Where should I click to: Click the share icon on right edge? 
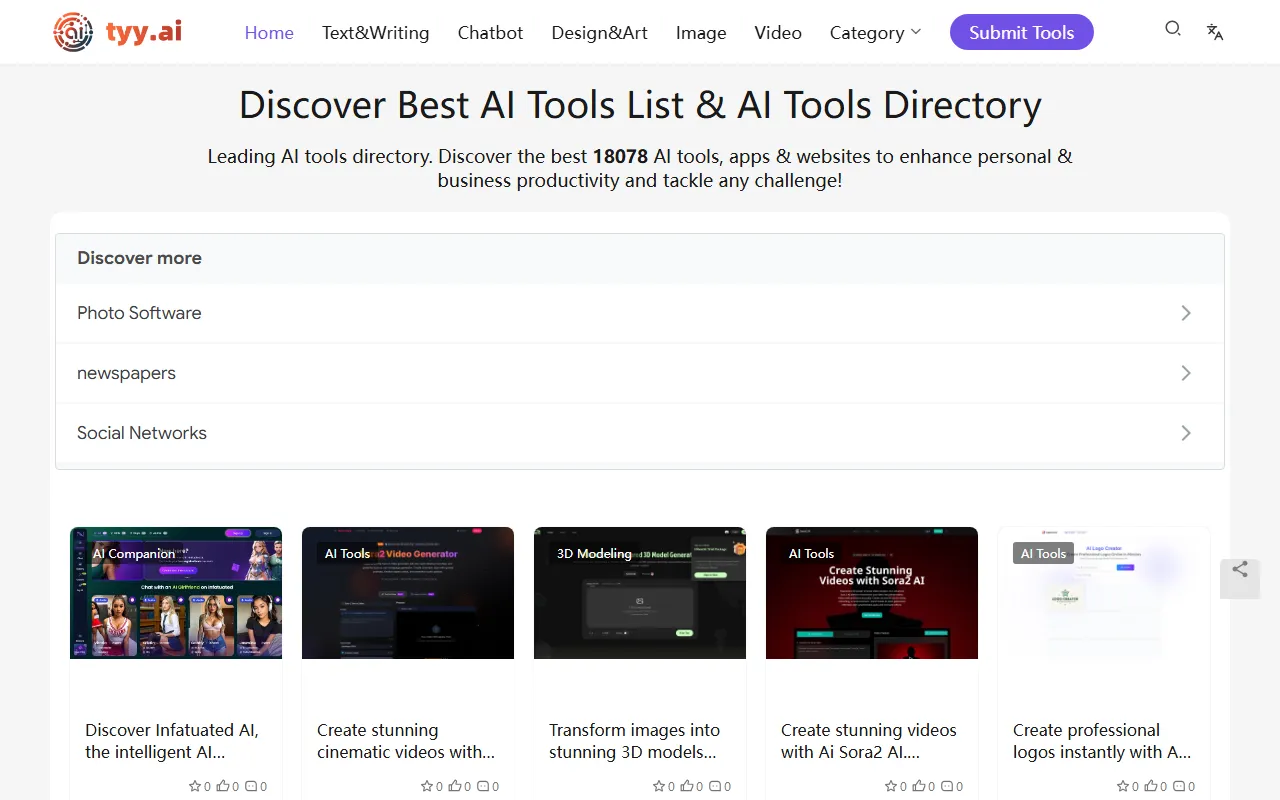coord(1240,570)
